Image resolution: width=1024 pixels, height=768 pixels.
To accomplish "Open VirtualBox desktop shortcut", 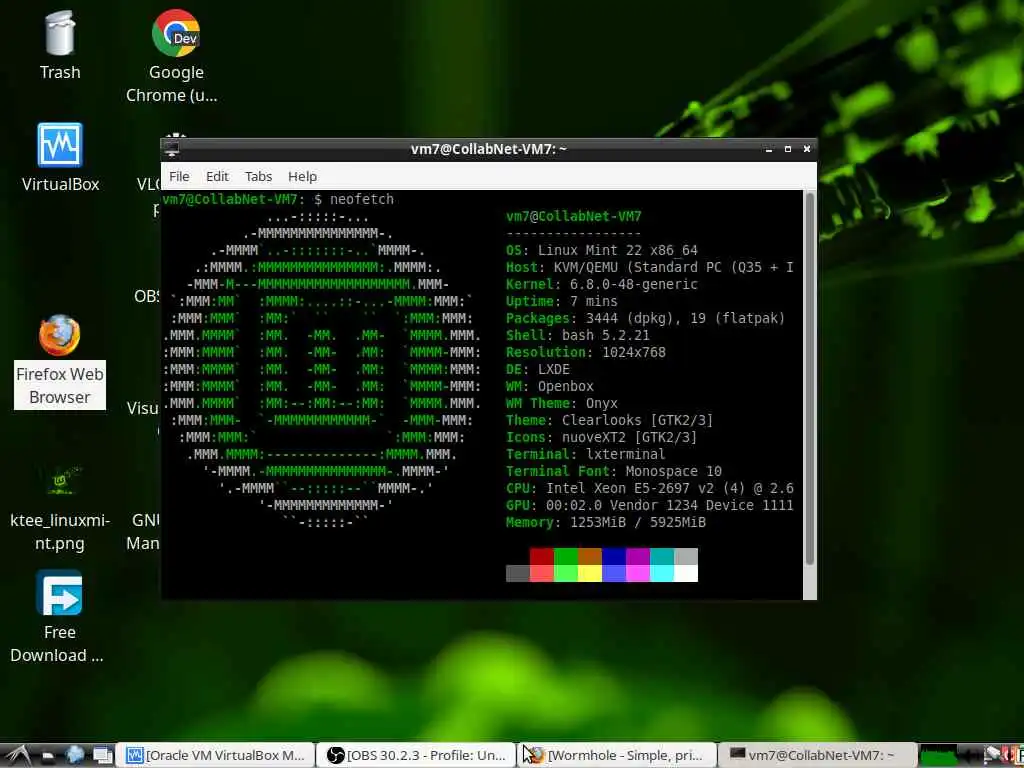I will 60,157.
